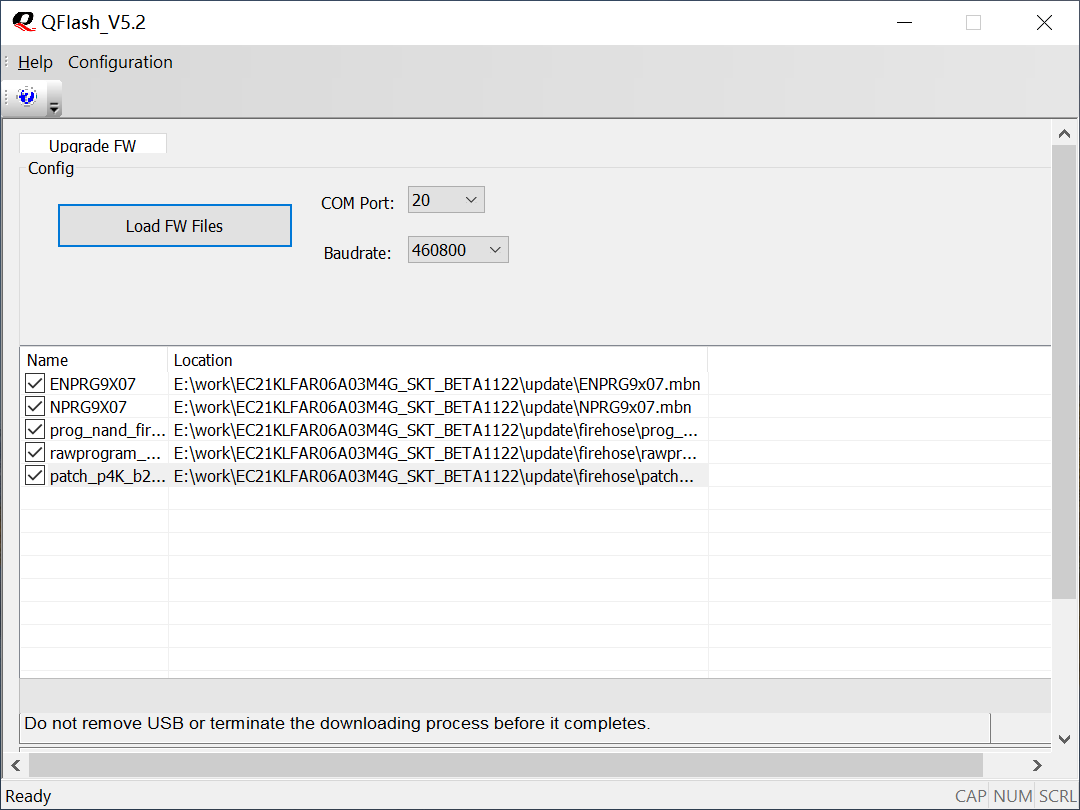Click the NPRG9X07 name text
This screenshot has width=1080, height=810.
tap(88, 407)
